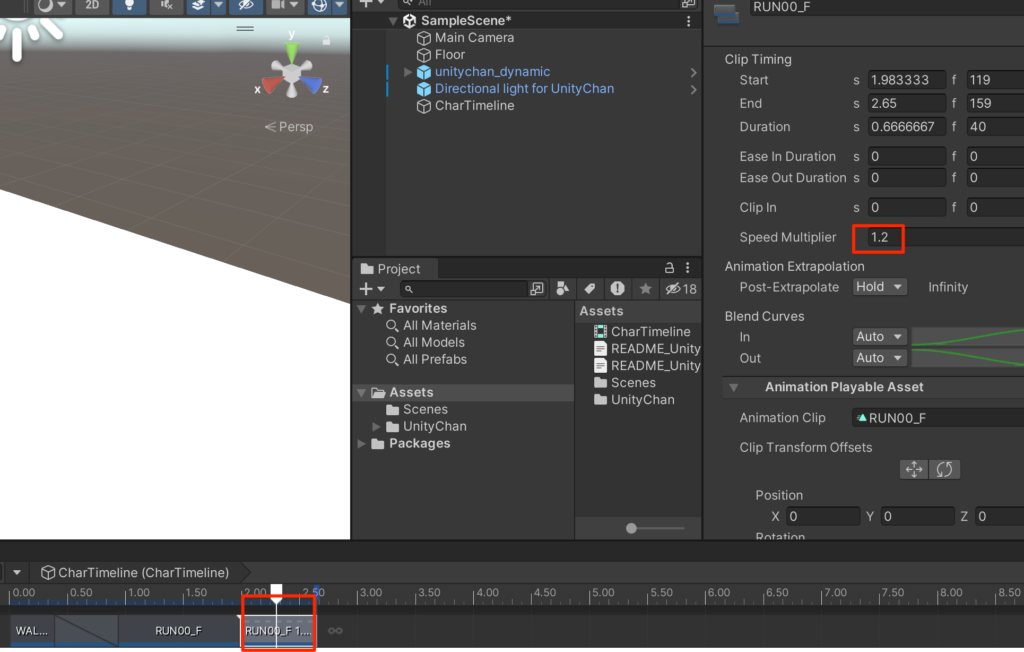1024x652 pixels.
Task: Toggle hidden objects visibility in Scene view
Action: (246, 5)
